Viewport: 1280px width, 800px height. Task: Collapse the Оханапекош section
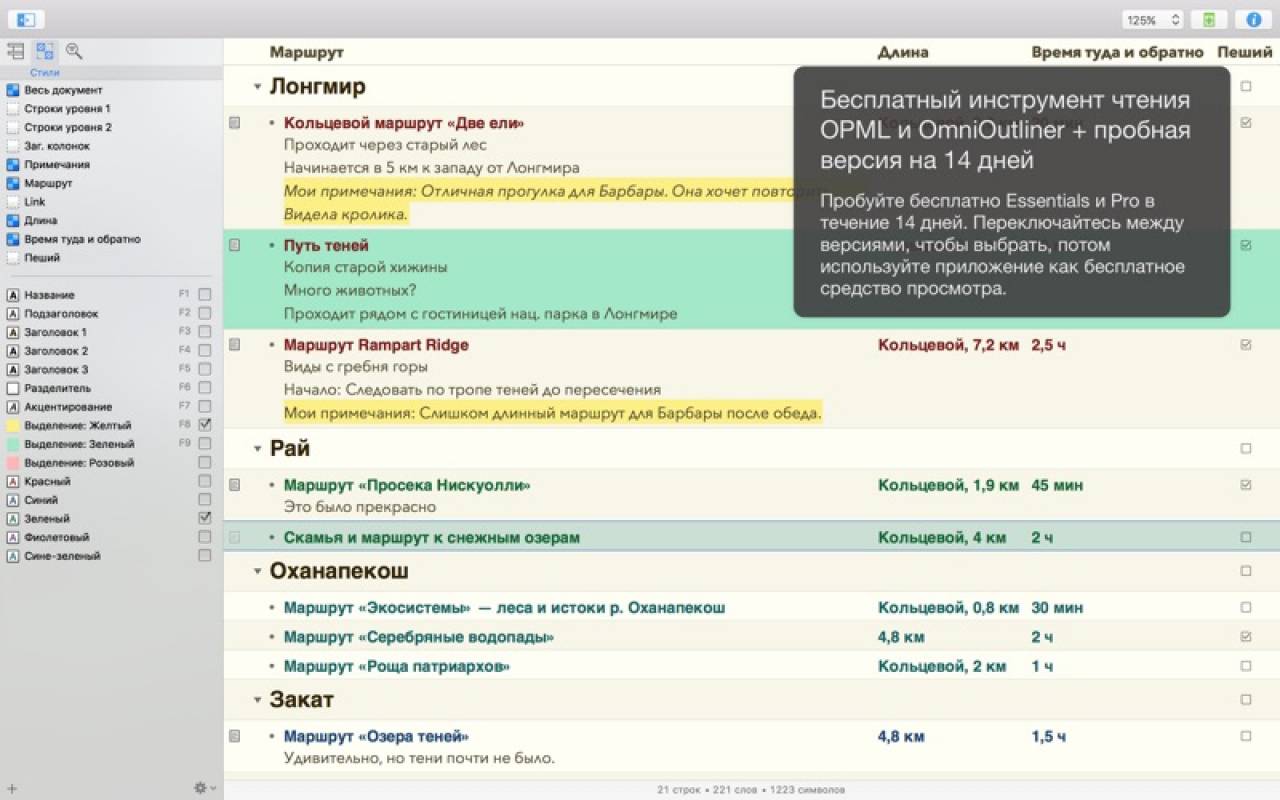(x=257, y=572)
